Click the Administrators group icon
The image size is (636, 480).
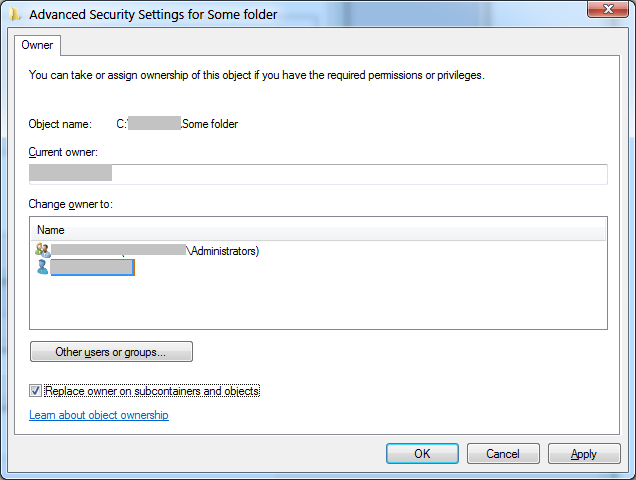point(42,250)
